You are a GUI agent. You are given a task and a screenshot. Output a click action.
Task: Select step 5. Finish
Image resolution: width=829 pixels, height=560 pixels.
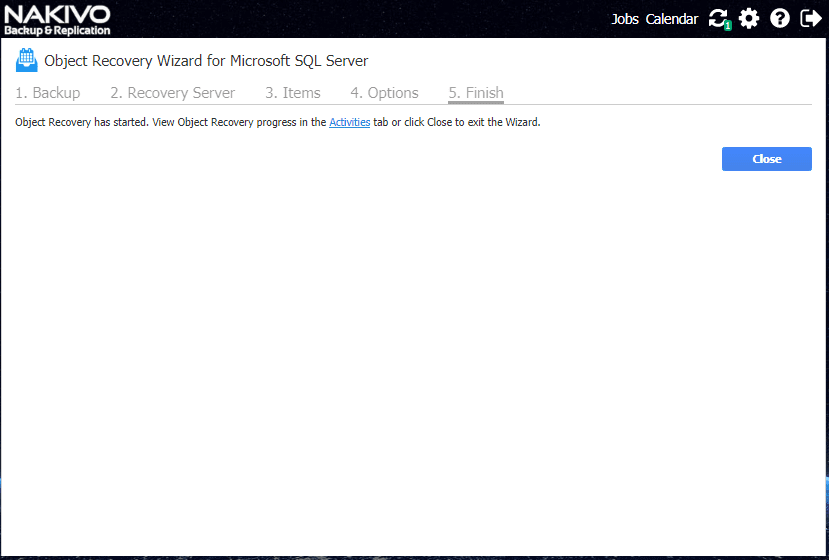[476, 93]
